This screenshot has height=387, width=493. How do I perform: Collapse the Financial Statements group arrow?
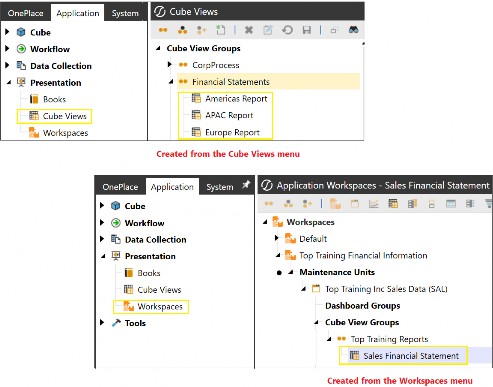171,82
